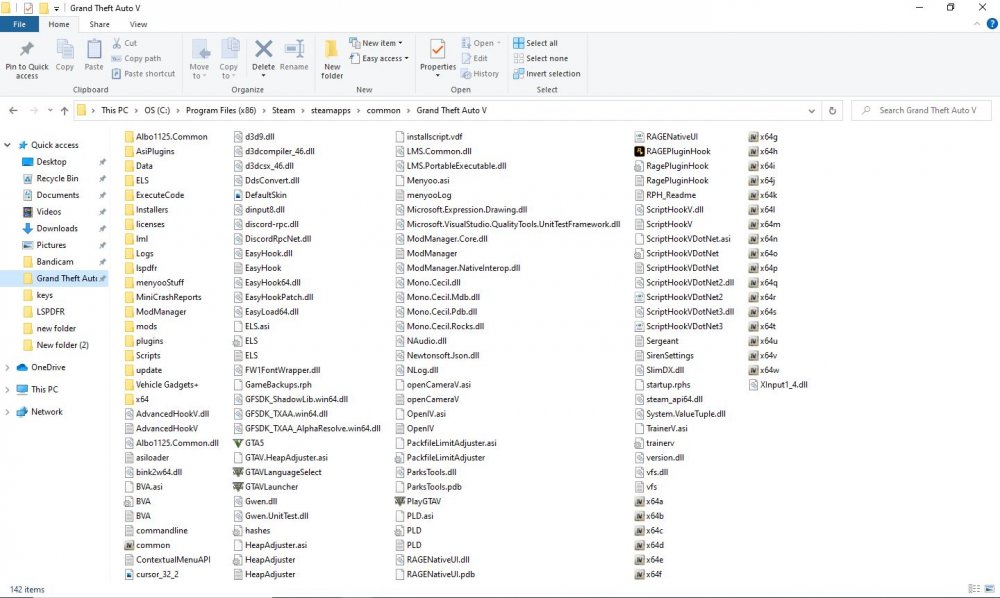Image resolution: width=1000 pixels, height=598 pixels.
Task: Click the Back navigation arrow
Action: [13, 110]
